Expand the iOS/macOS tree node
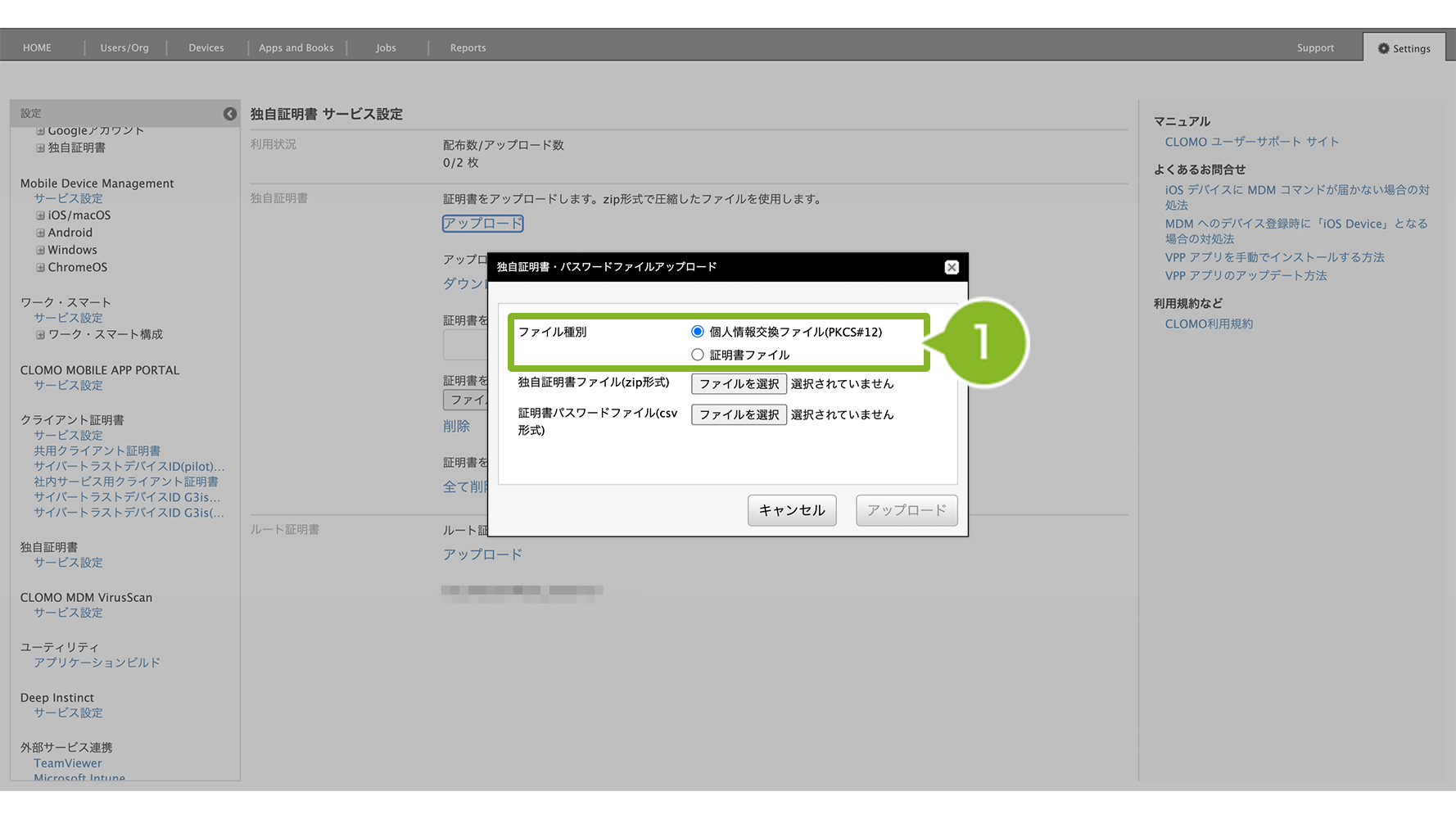This screenshot has height=819, width=1456. click(40, 215)
